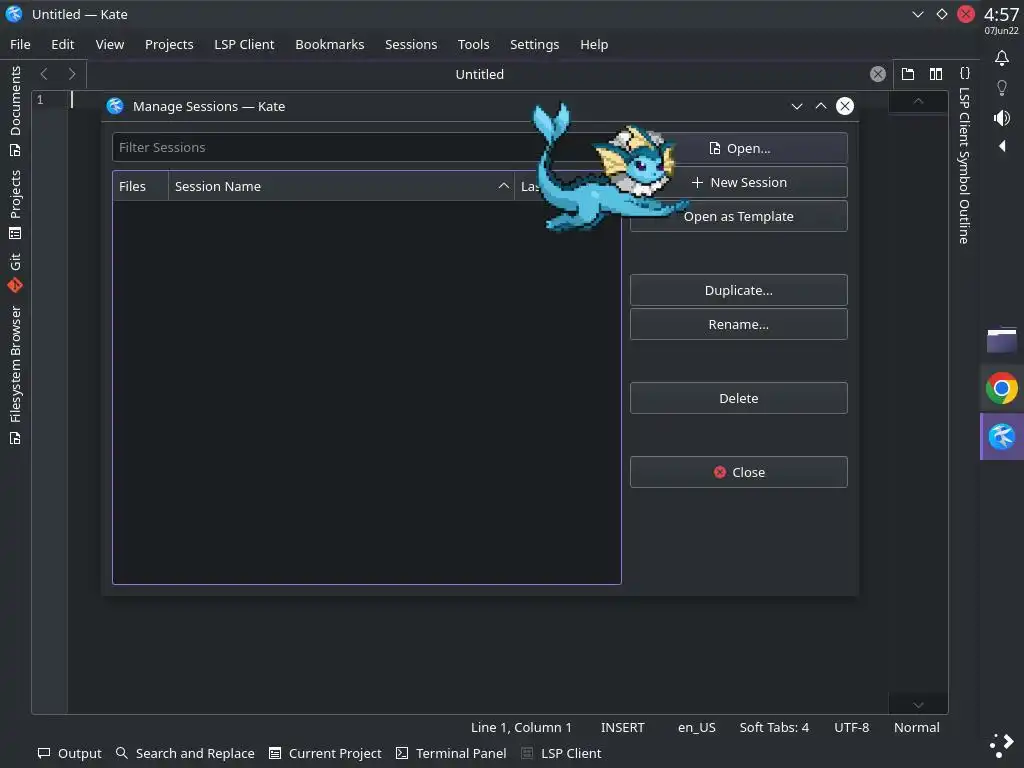Click the scrollbar up arrow in the editor
Viewport: 1024px width, 768px height.
click(918, 101)
